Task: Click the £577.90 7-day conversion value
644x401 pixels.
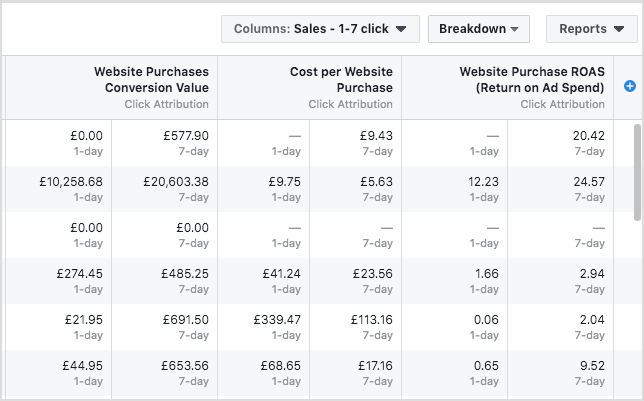Action: coord(186,136)
